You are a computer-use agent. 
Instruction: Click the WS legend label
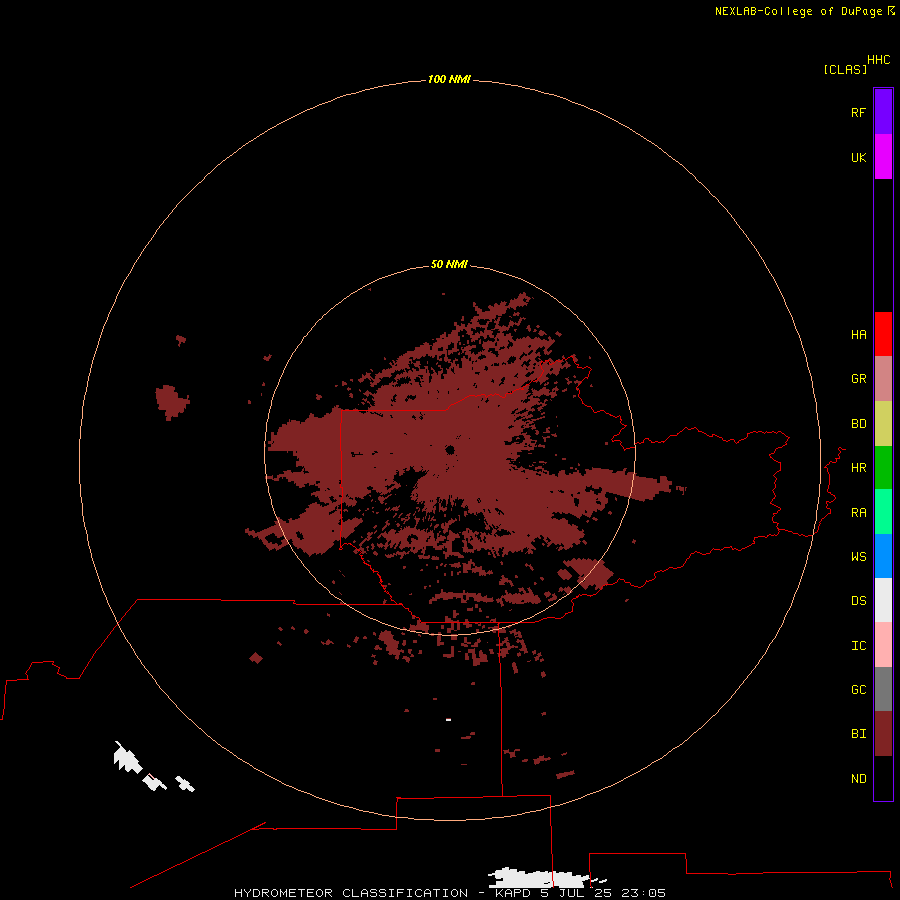(x=858, y=556)
